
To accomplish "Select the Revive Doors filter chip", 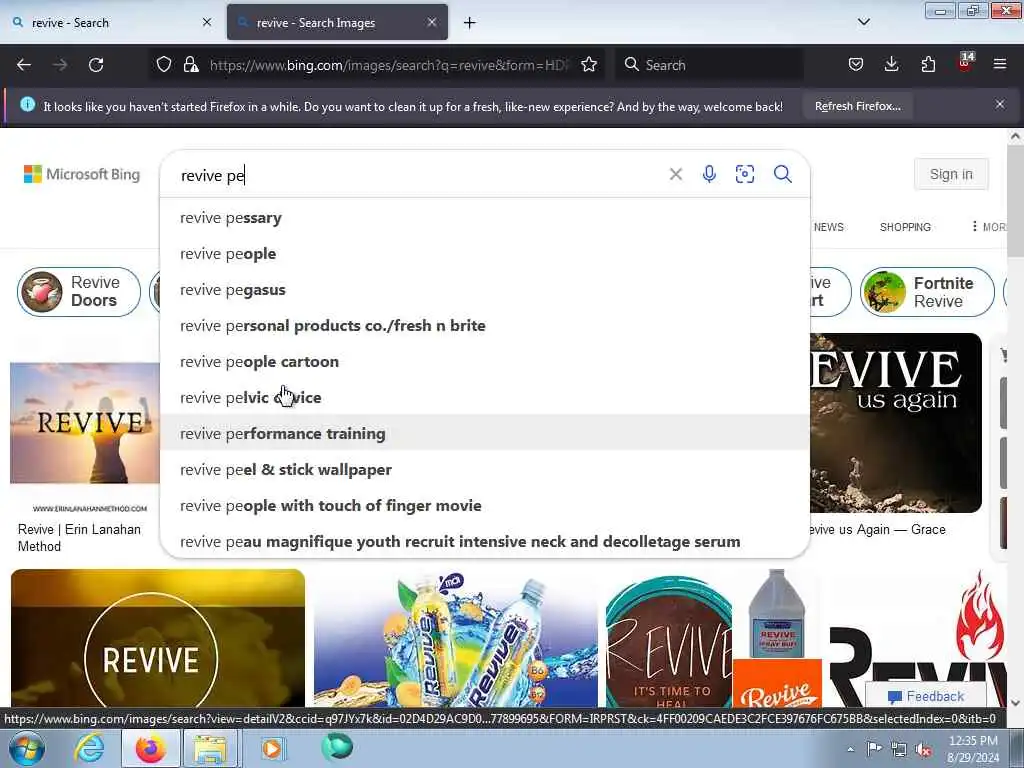I will coord(79,291).
